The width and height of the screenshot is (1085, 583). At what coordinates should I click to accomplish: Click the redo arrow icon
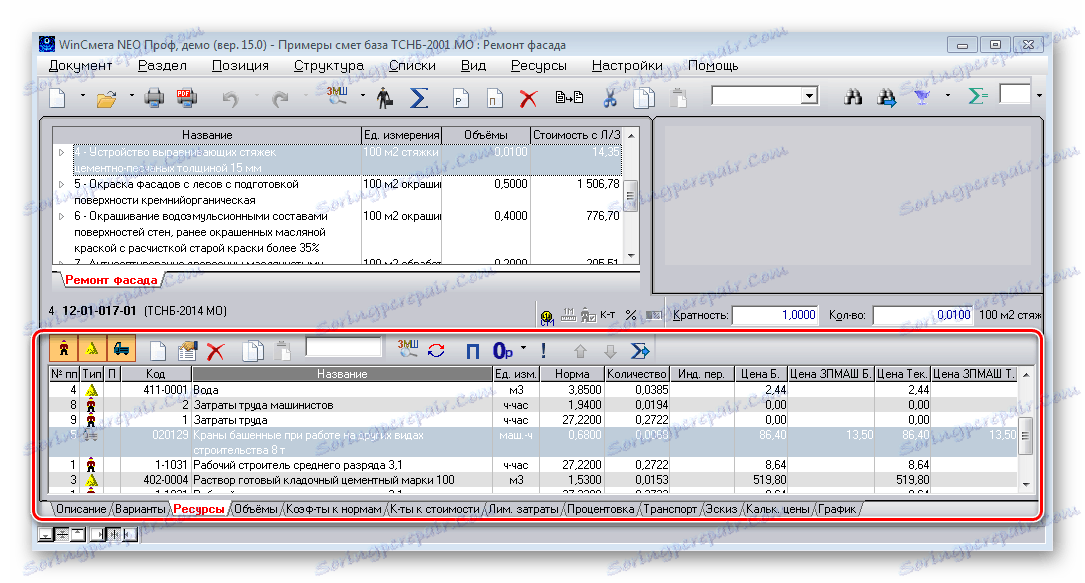(x=280, y=99)
